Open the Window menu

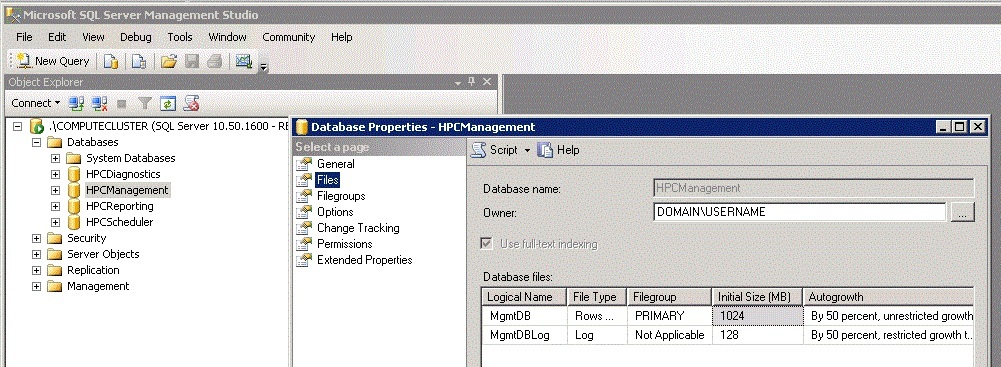tap(227, 37)
